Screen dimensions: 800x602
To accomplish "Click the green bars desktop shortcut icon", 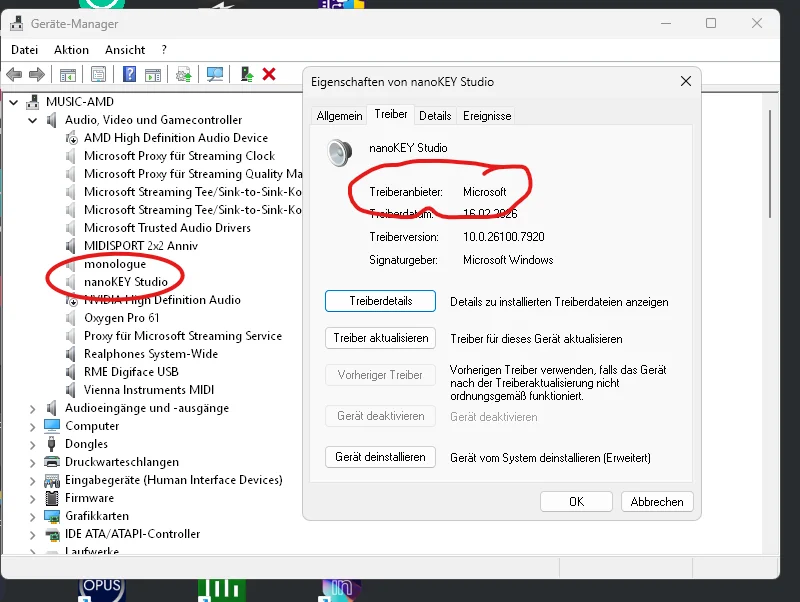I will pyautogui.click(x=221, y=590).
